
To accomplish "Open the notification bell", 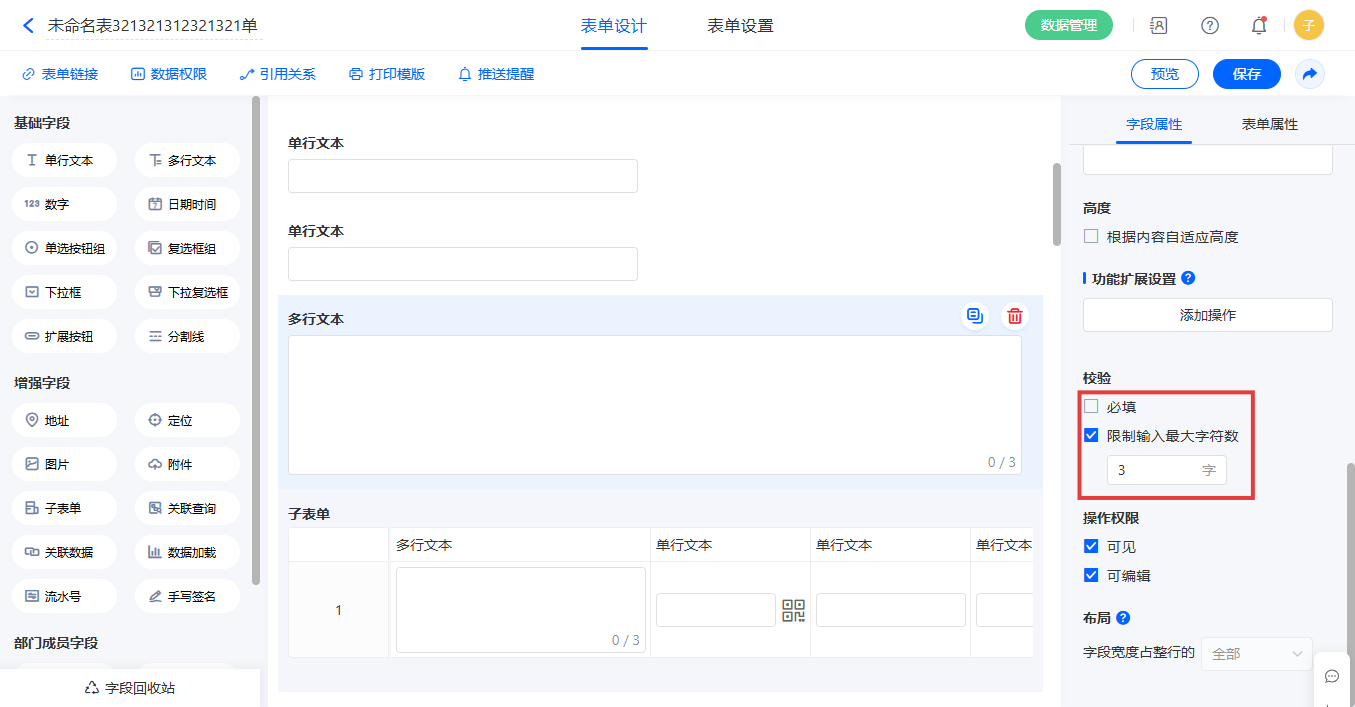I will click(1259, 26).
